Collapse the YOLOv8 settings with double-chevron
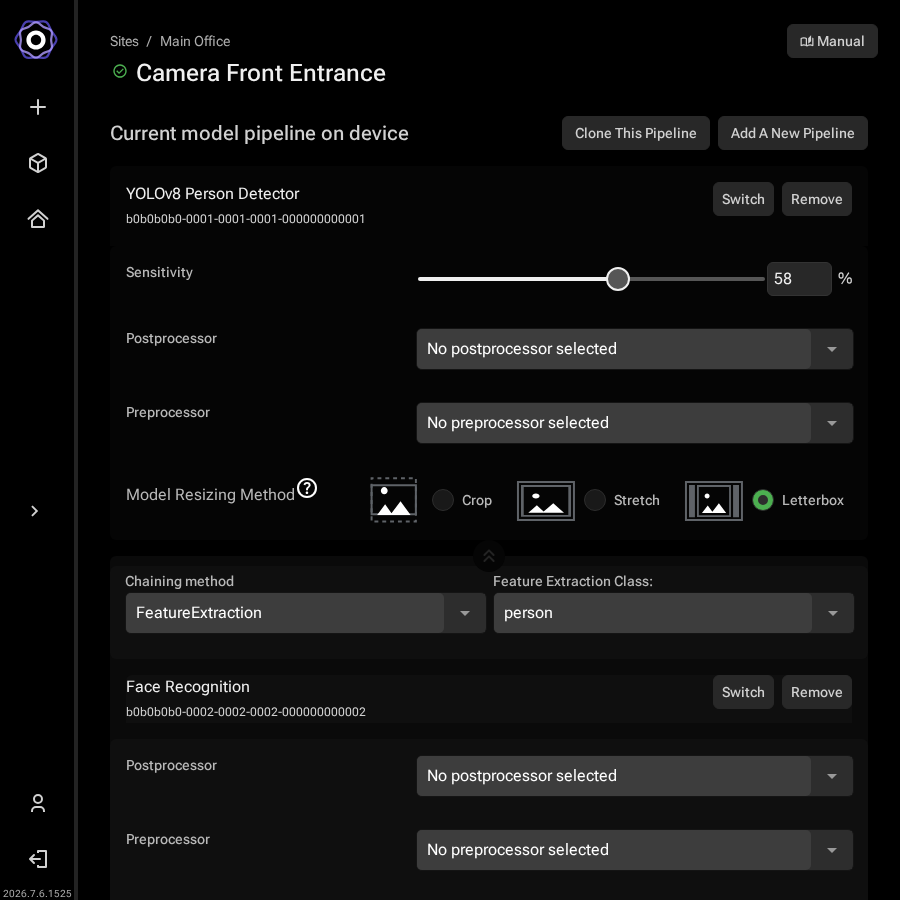The height and width of the screenshot is (900, 900). click(x=489, y=556)
